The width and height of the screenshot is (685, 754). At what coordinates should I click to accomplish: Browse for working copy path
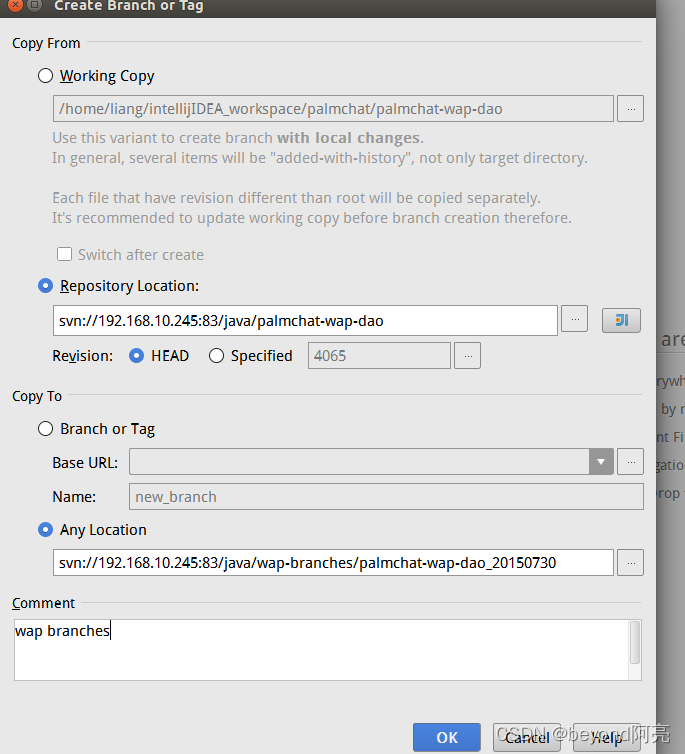(631, 109)
